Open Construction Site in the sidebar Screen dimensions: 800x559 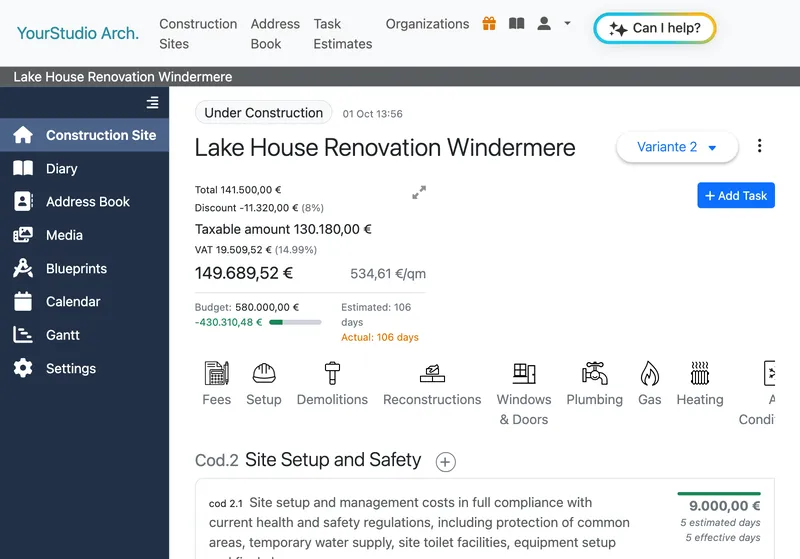tap(85, 135)
